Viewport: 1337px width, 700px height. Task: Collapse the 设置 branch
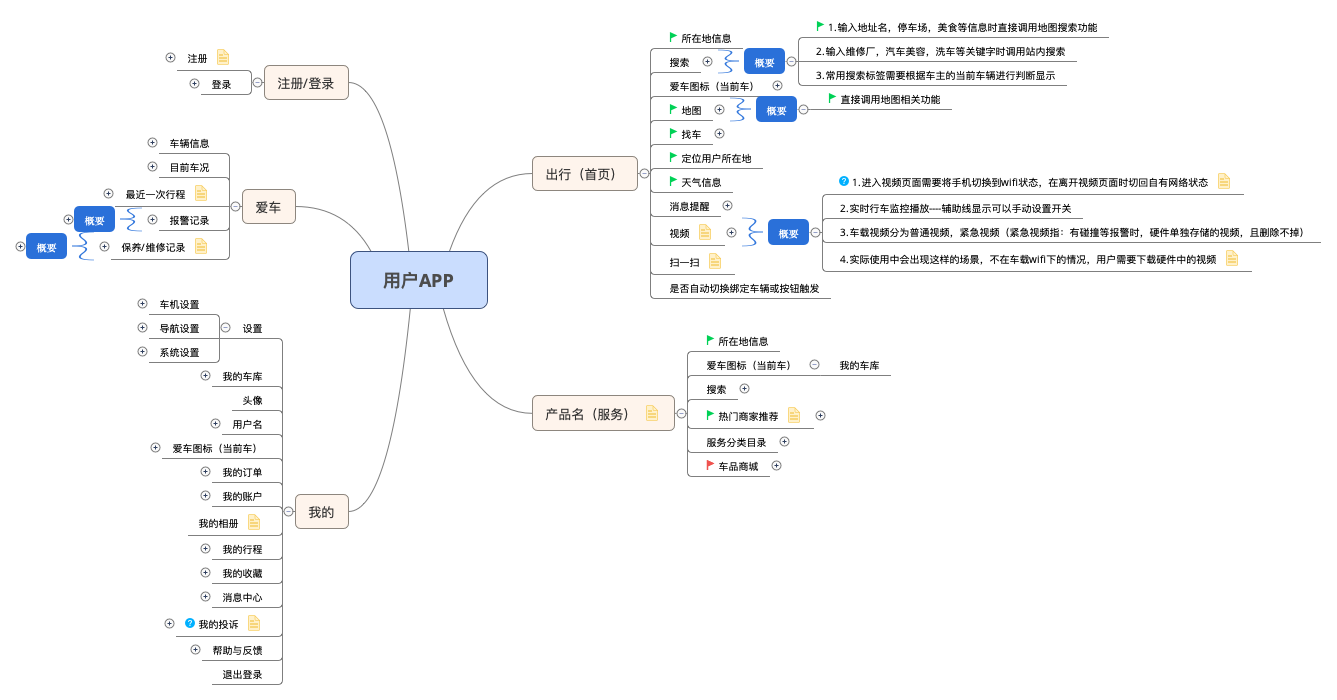225,327
